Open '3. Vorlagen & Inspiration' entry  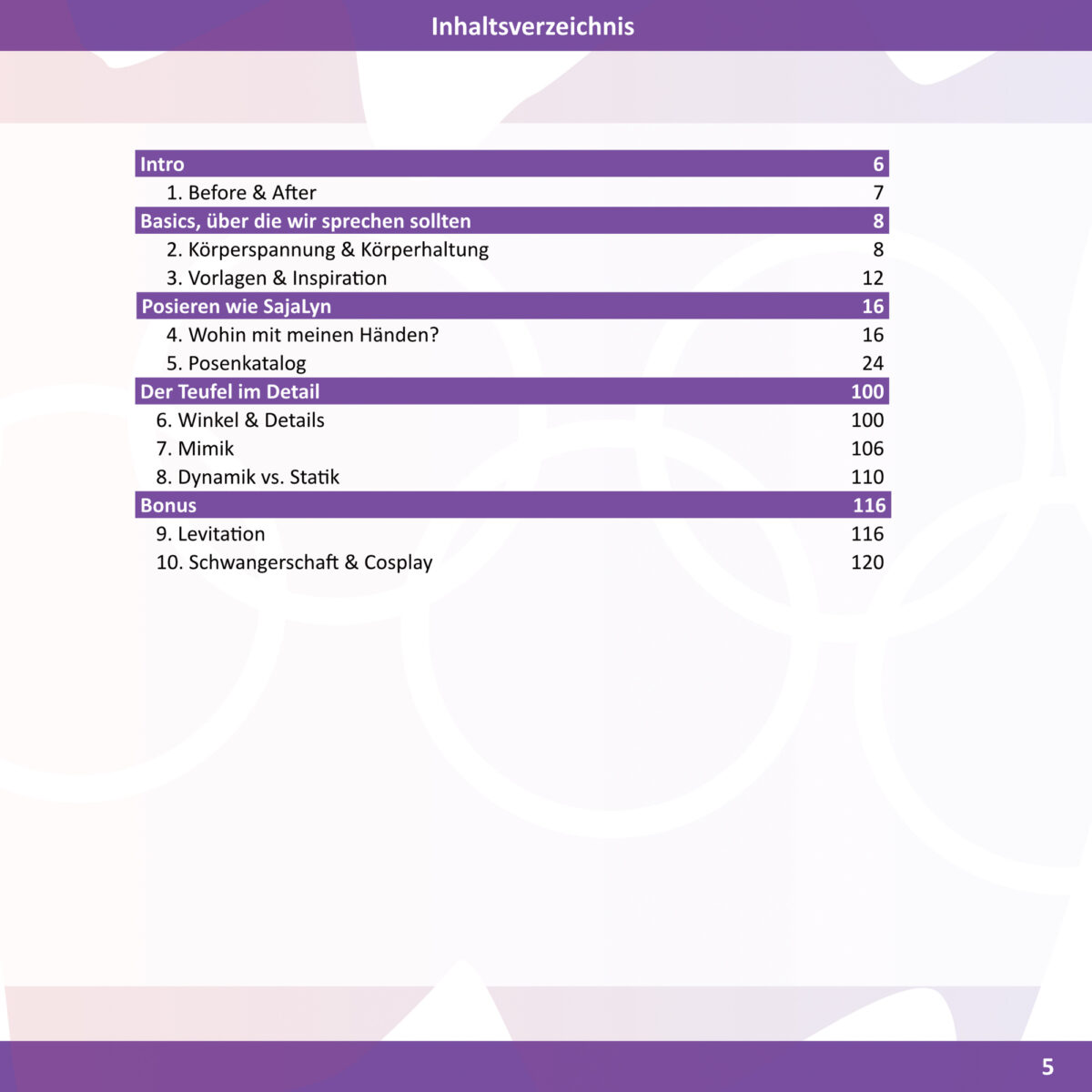pos(277,278)
